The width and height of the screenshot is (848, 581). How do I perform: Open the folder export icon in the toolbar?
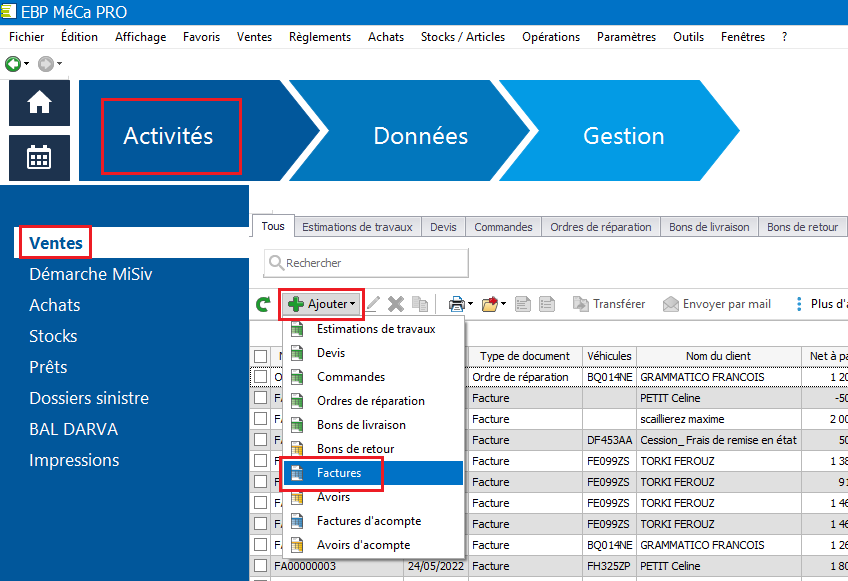[490, 304]
